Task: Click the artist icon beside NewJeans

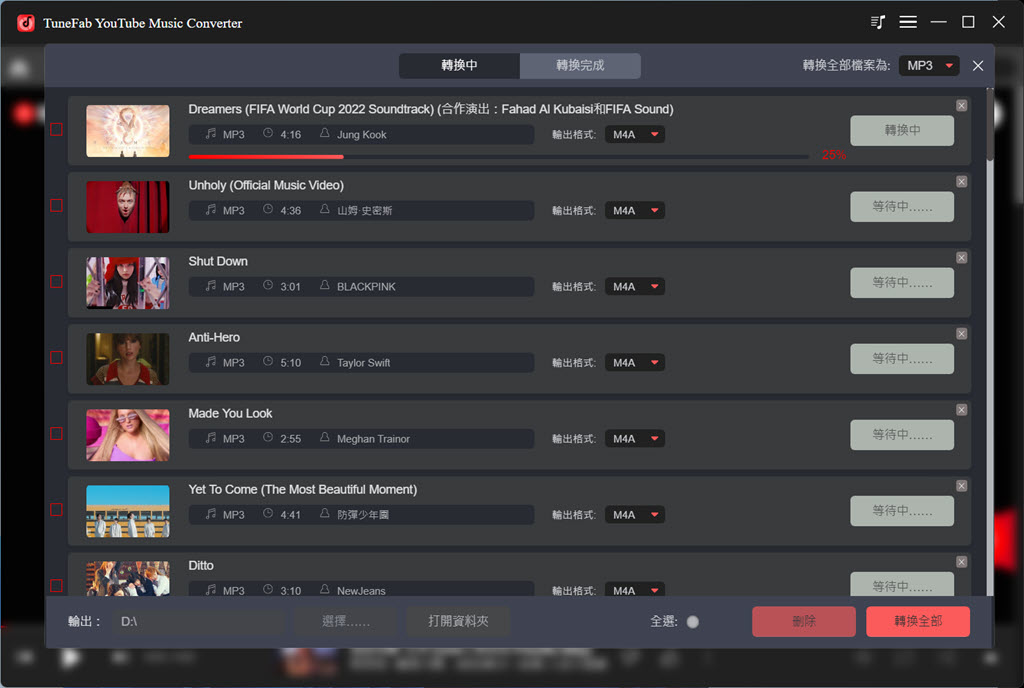Action: (x=325, y=589)
